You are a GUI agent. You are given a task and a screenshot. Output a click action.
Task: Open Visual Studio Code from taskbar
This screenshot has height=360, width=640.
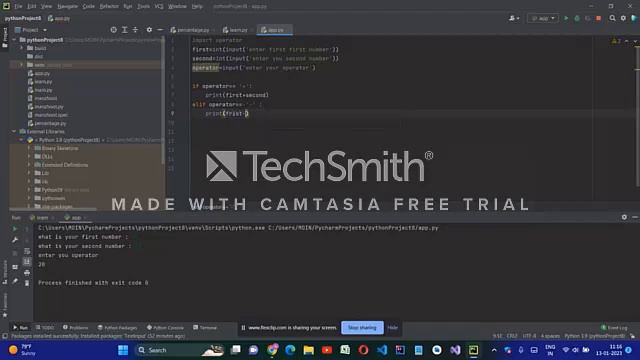coord(382,350)
